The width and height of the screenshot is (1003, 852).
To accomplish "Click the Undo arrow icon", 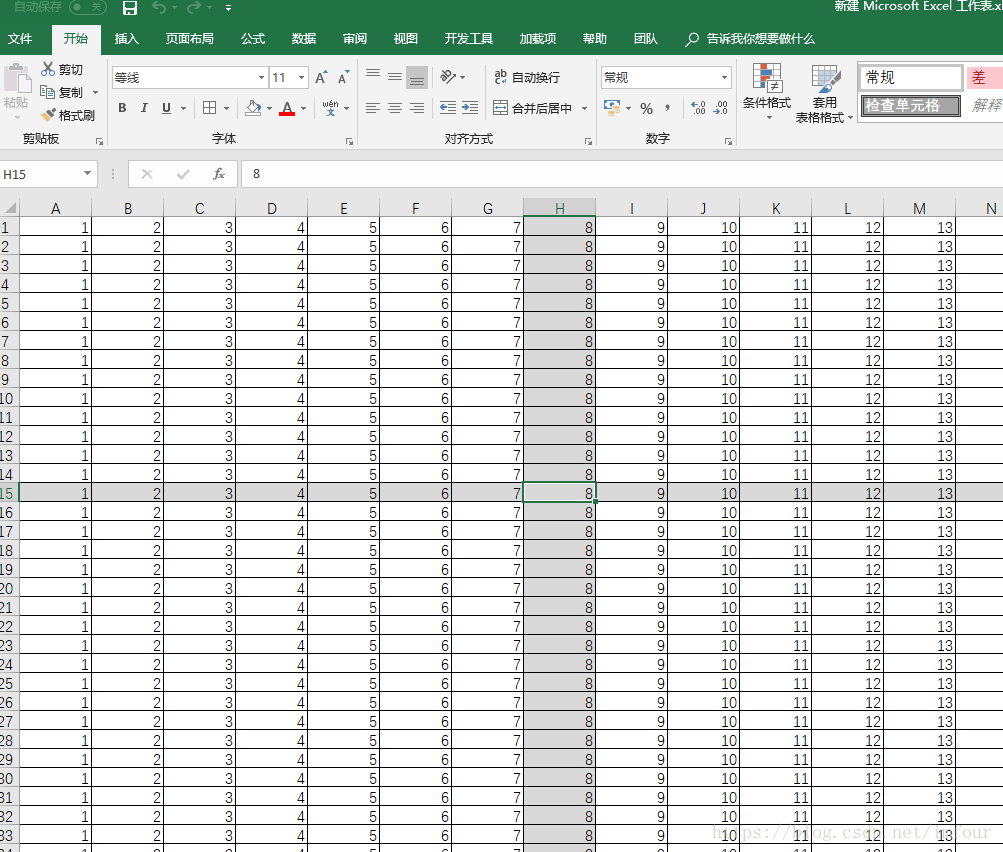I will [x=159, y=8].
